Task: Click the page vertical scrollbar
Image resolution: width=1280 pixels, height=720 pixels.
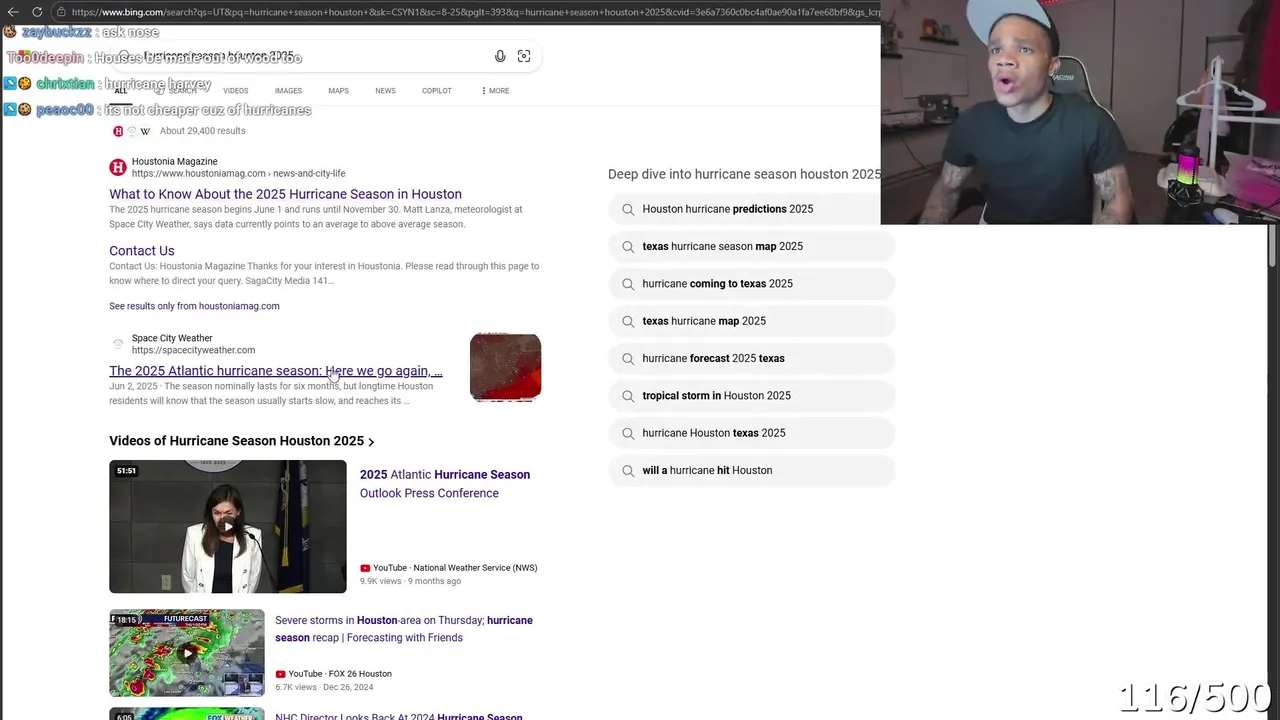Action: [1273, 245]
